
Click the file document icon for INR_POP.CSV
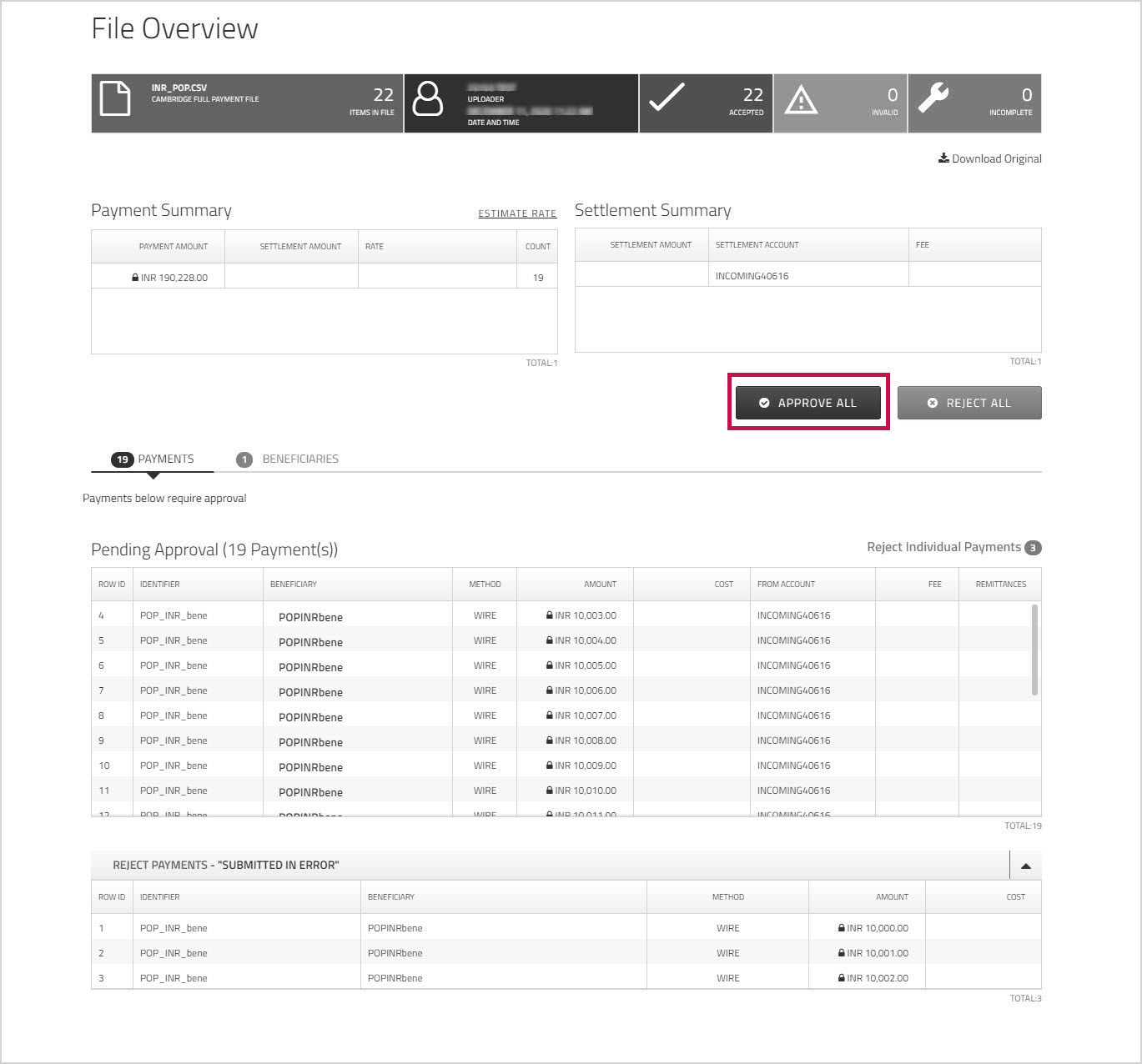(115, 98)
